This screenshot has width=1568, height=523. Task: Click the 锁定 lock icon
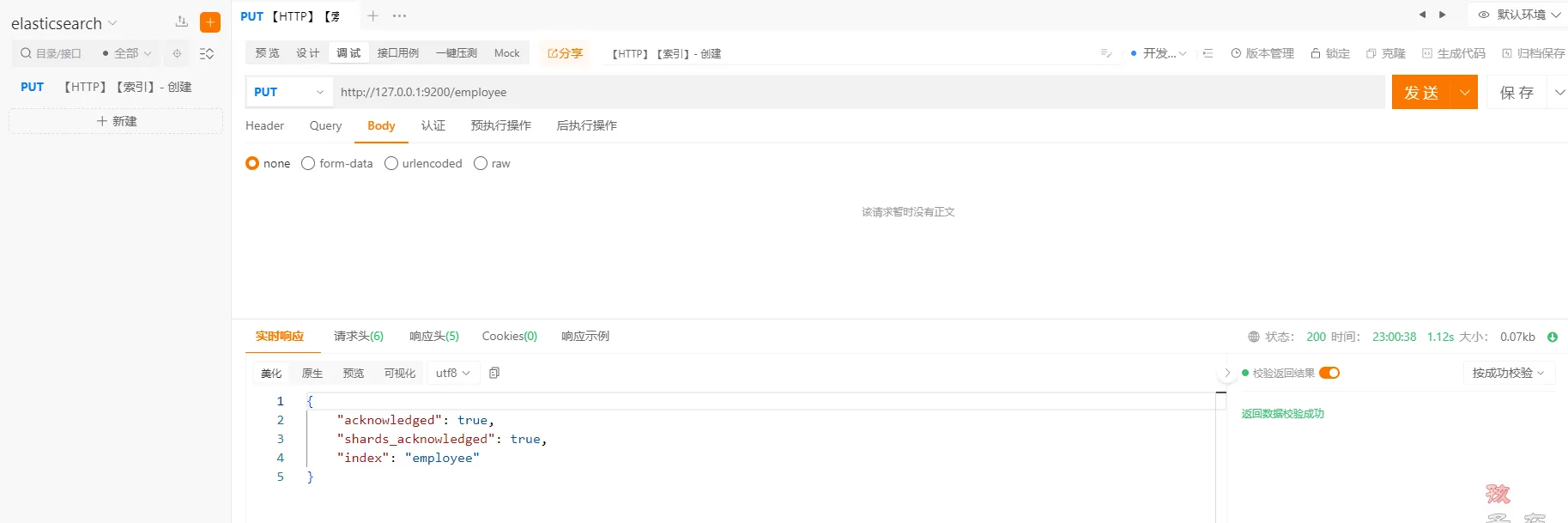(x=1315, y=53)
